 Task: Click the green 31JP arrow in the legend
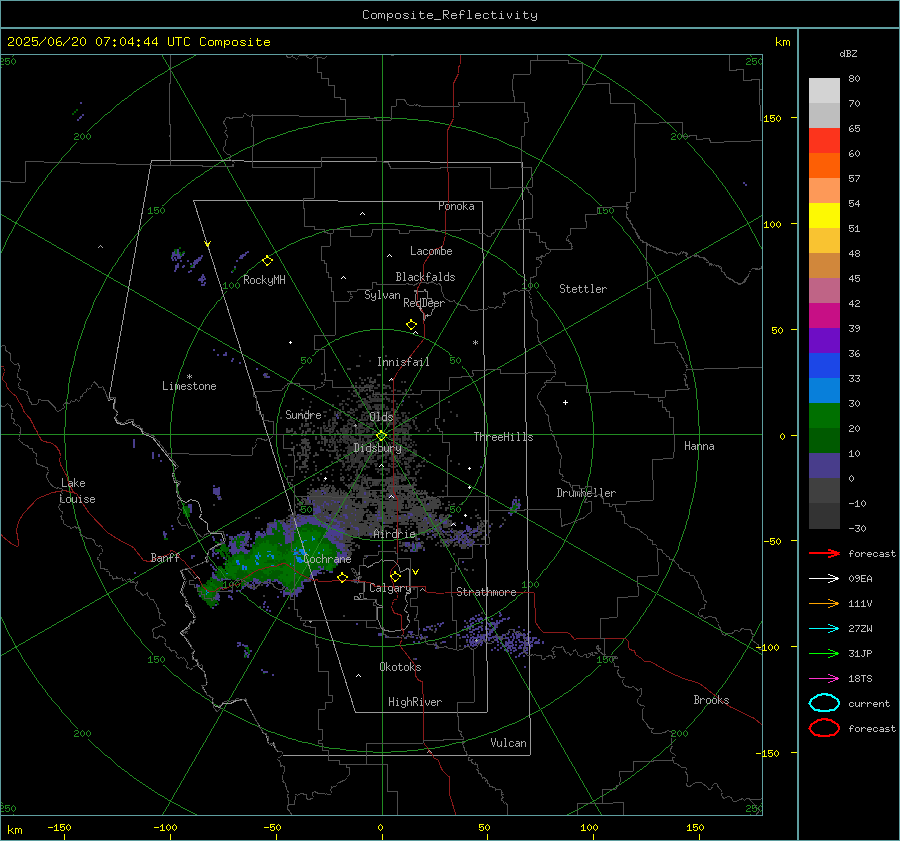pyautogui.click(x=824, y=653)
